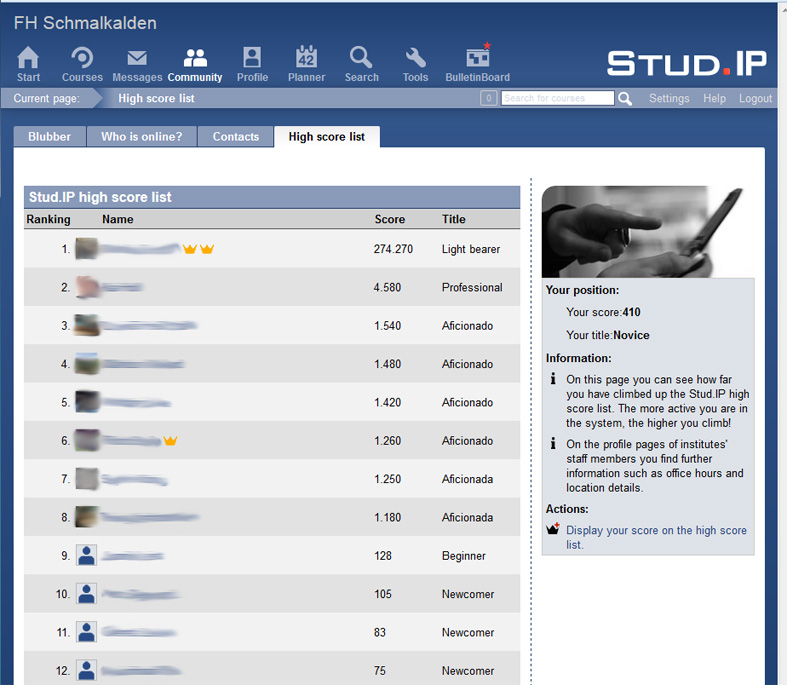Open Planner calendar icon

pyautogui.click(x=306, y=57)
